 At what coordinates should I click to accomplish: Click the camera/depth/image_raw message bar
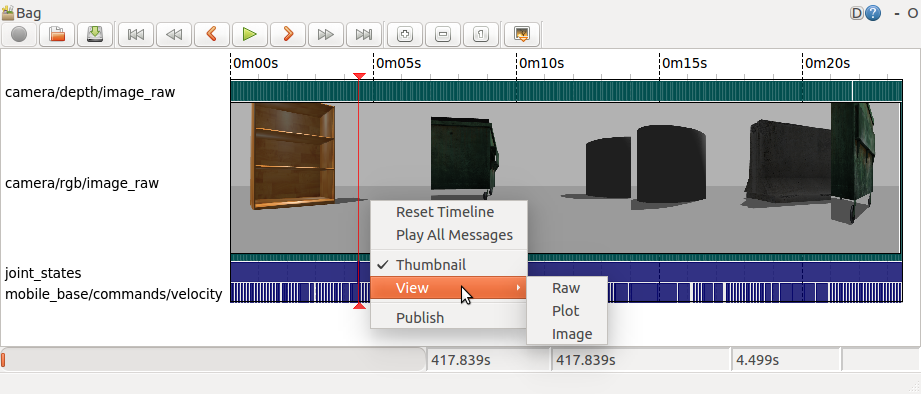[x=566, y=91]
